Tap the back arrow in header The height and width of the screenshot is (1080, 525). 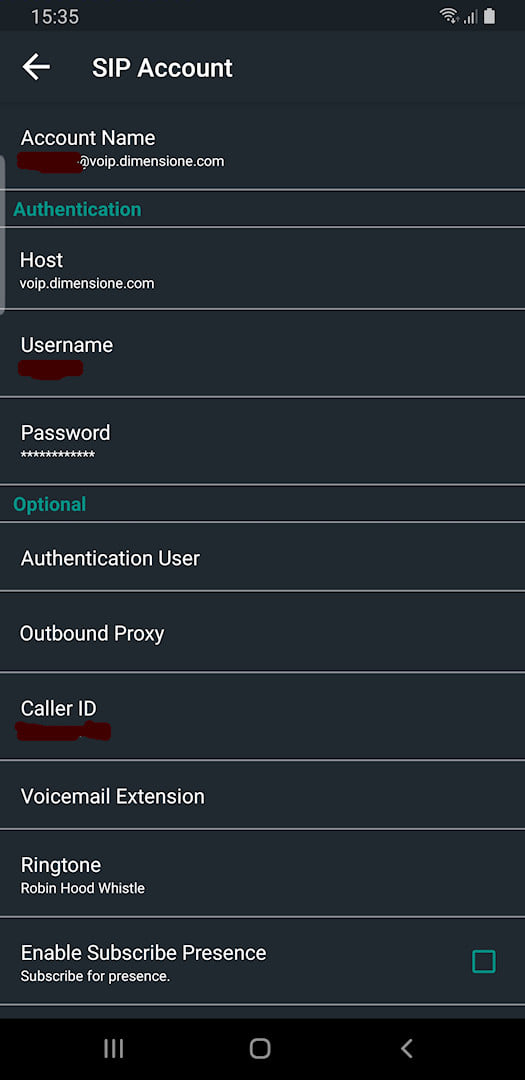(36, 68)
